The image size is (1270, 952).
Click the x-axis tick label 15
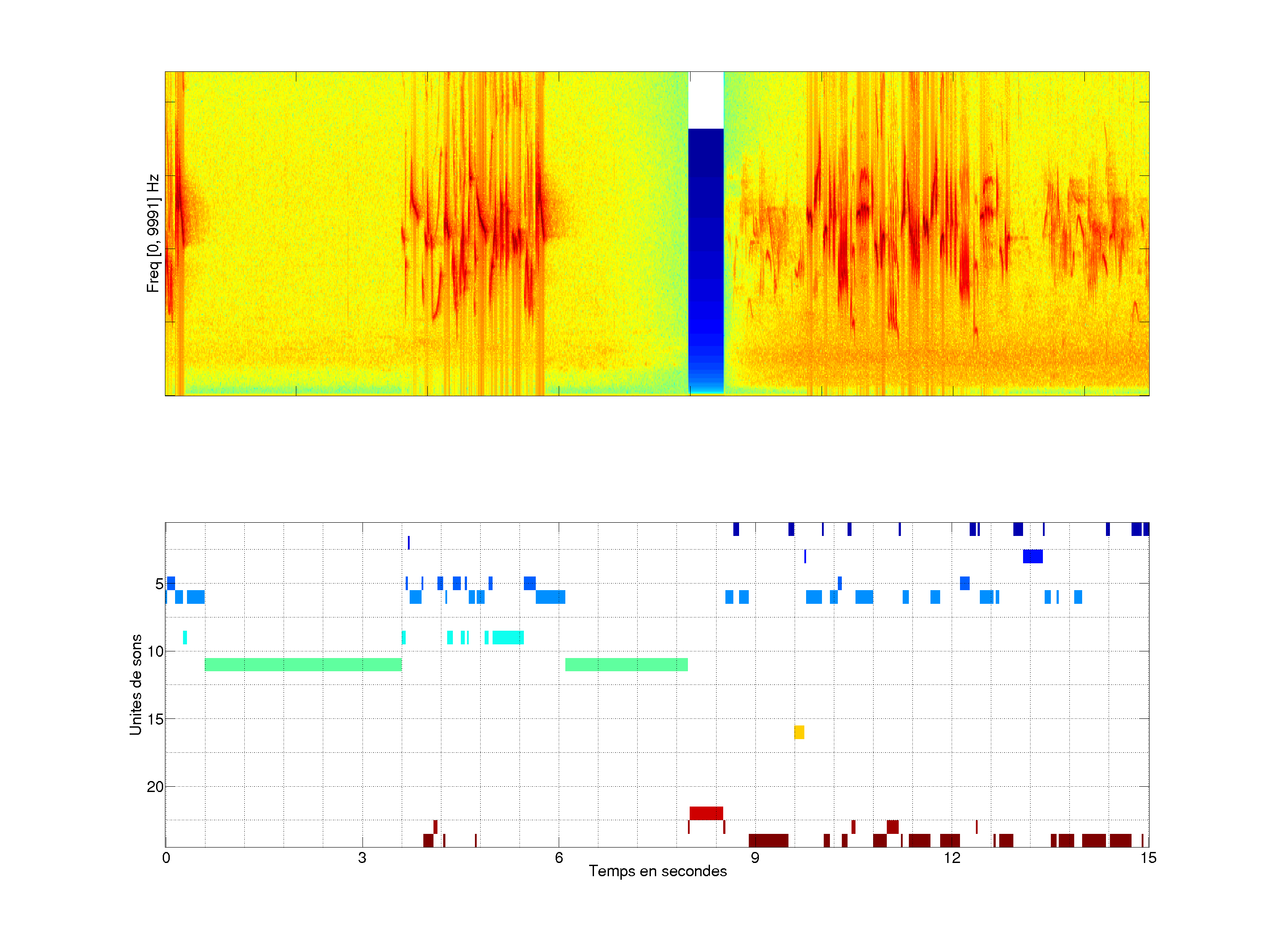[x=1148, y=857]
